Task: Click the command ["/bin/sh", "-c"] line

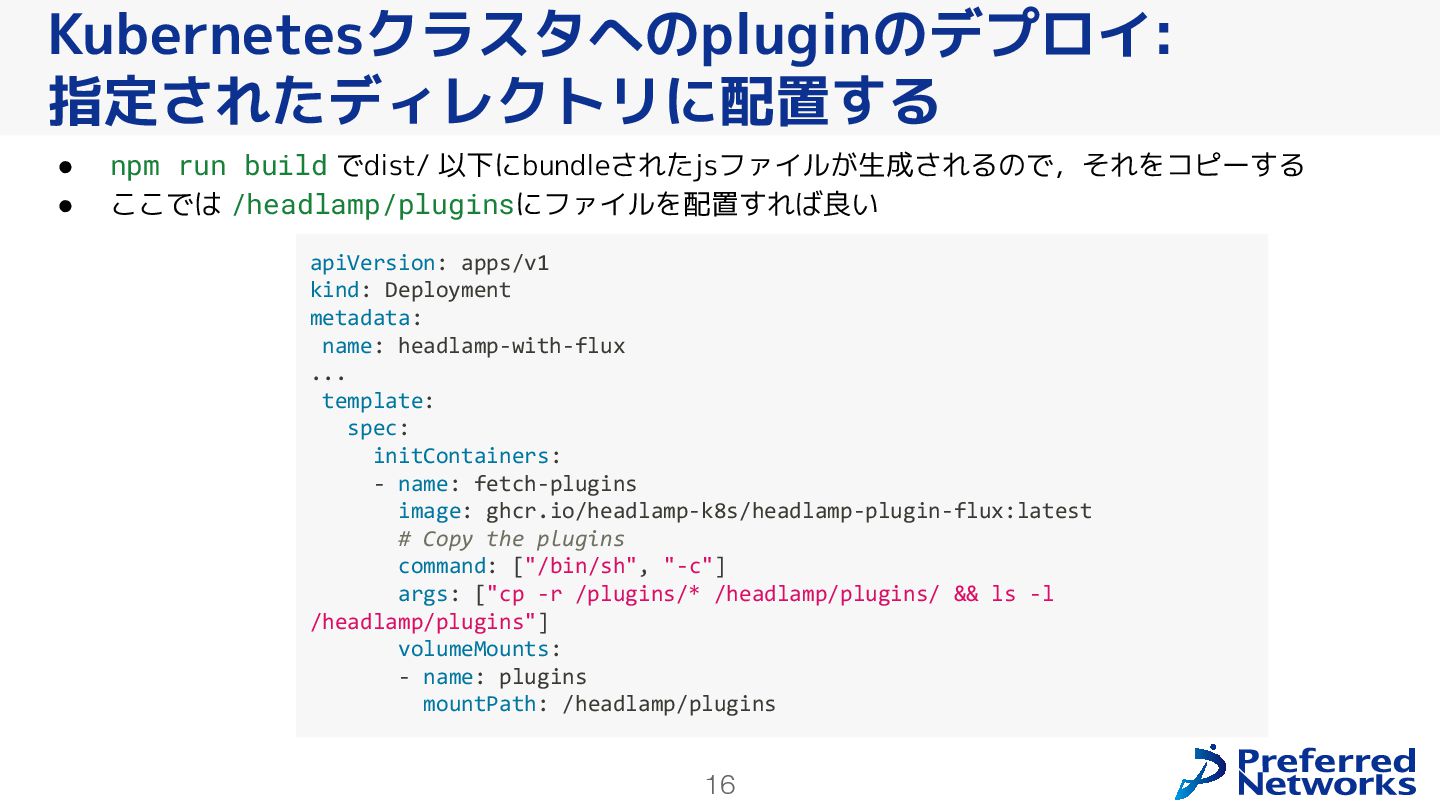Action: pos(562,566)
